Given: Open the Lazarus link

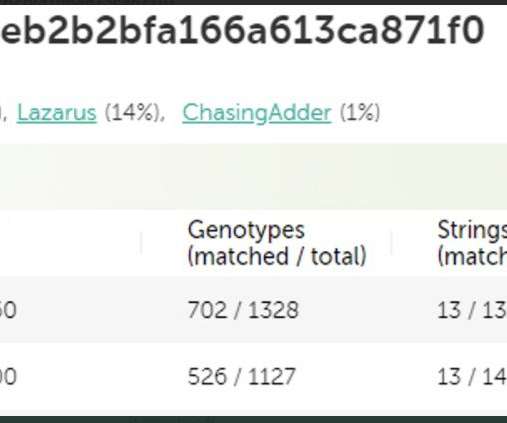Looking at the screenshot, I should (57, 112).
